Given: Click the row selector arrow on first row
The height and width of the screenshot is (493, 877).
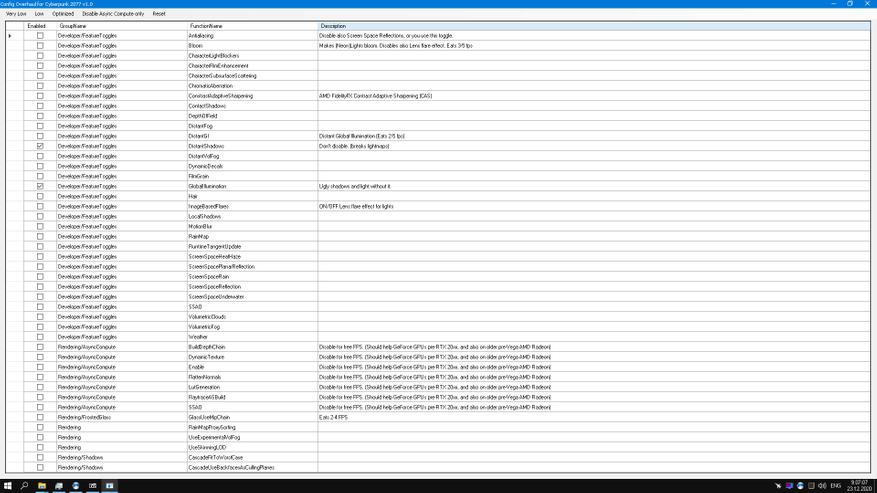Looking at the screenshot, I should coord(10,36).
